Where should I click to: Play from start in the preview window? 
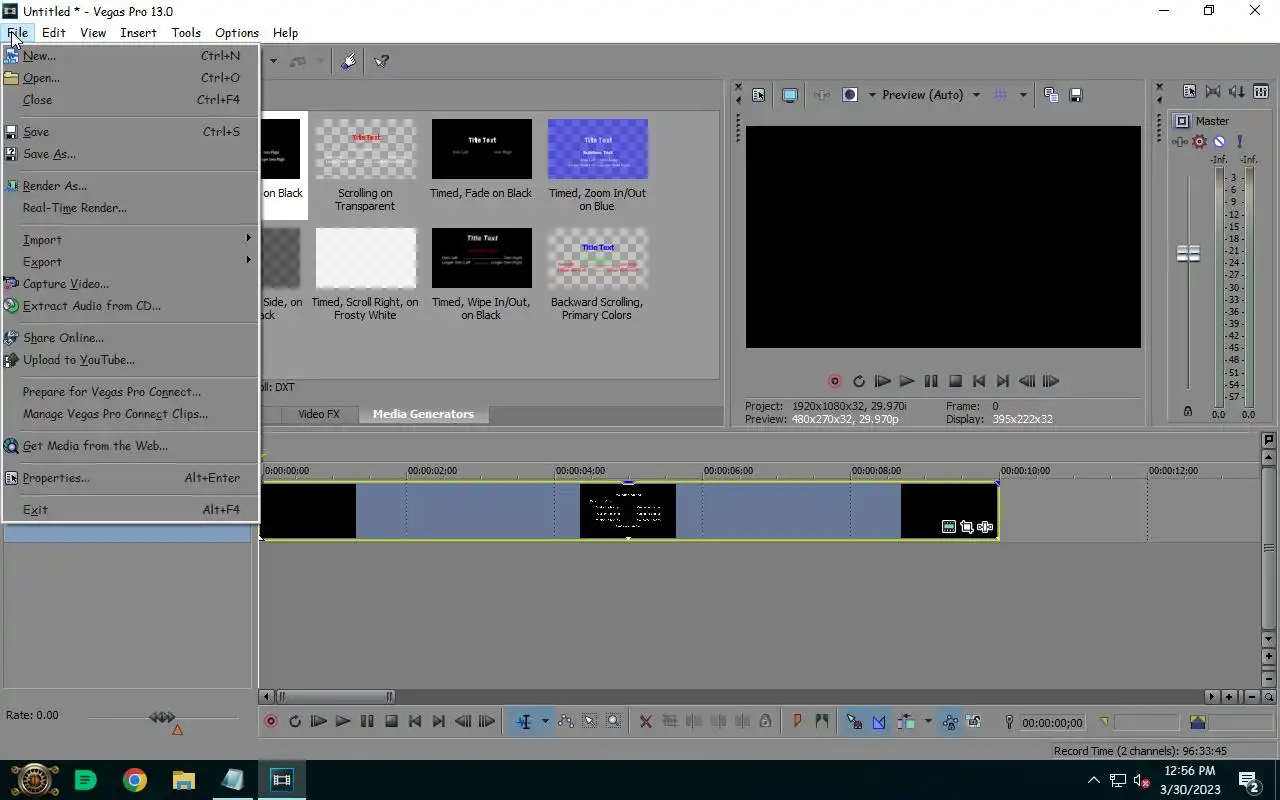click(x=882, y=381)
